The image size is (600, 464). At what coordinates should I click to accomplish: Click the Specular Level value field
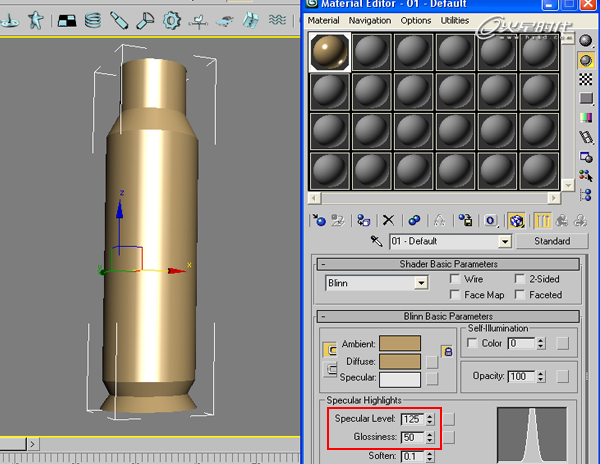point(412,419)
